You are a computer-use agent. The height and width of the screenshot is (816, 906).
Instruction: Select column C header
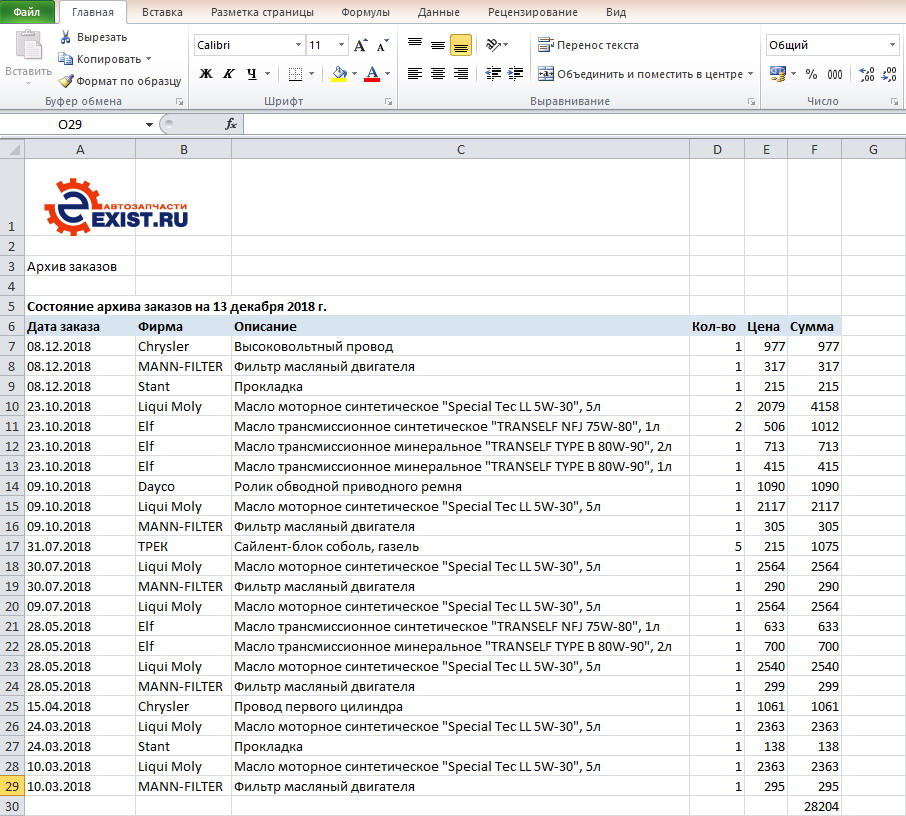point(461,150)
